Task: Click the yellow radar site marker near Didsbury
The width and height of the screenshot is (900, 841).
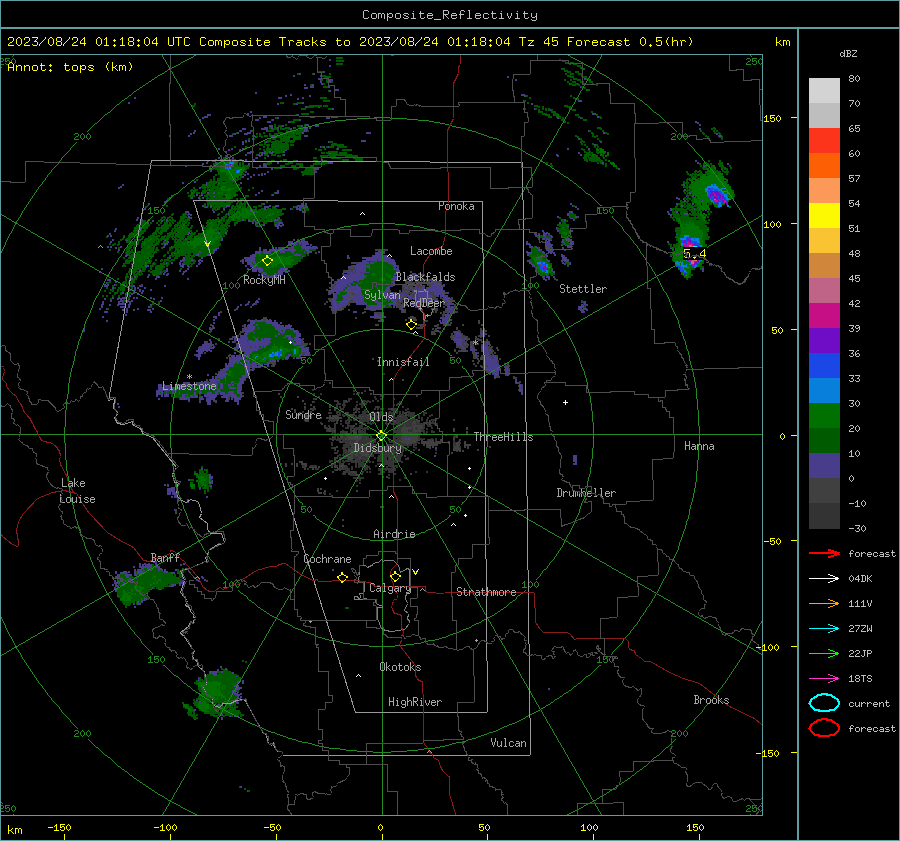Action: coord(381,436)
